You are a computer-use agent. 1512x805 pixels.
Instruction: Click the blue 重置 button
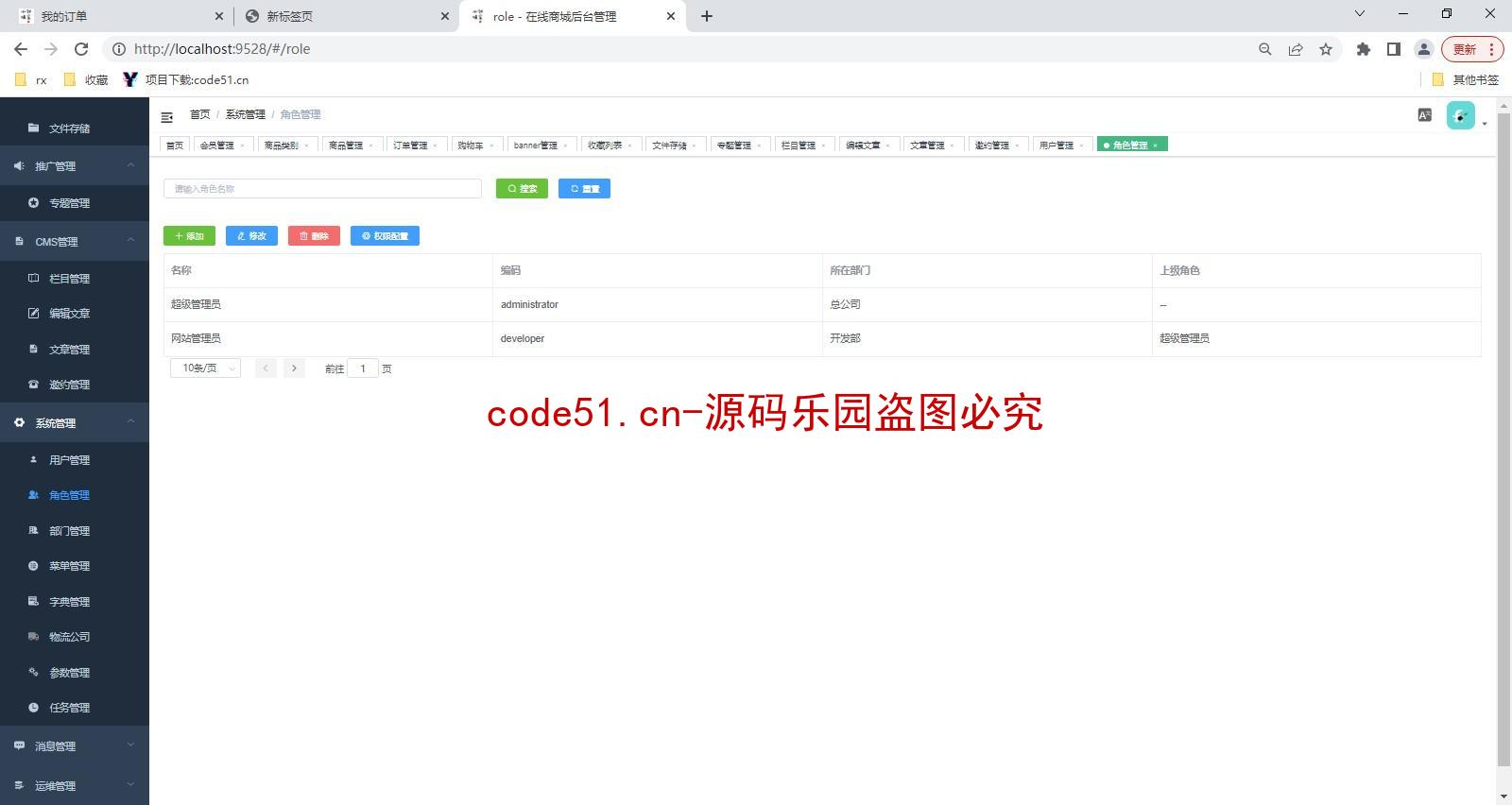point(584,189)
